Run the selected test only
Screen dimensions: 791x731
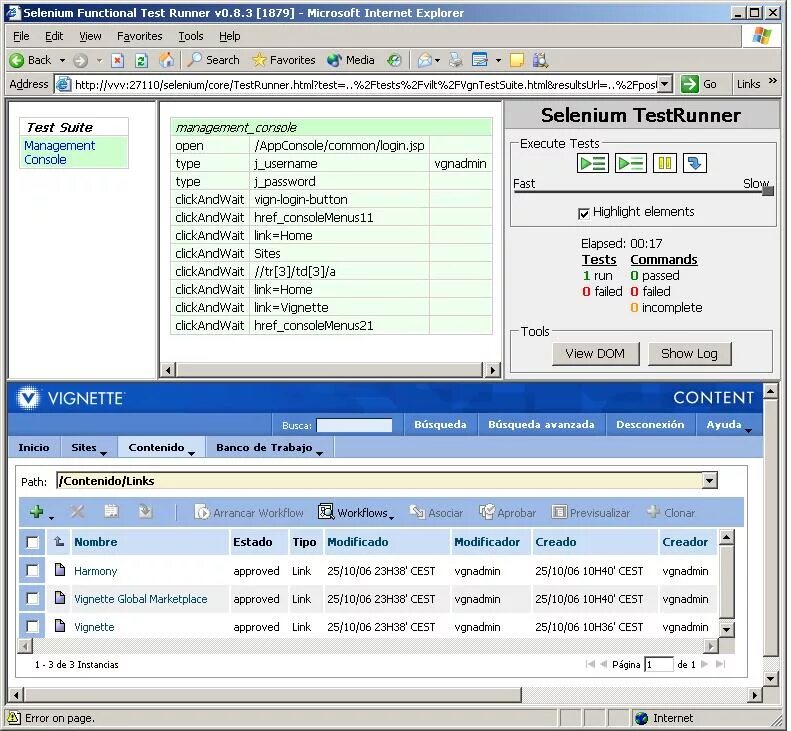pyautogui.click(x=630, y=163)
